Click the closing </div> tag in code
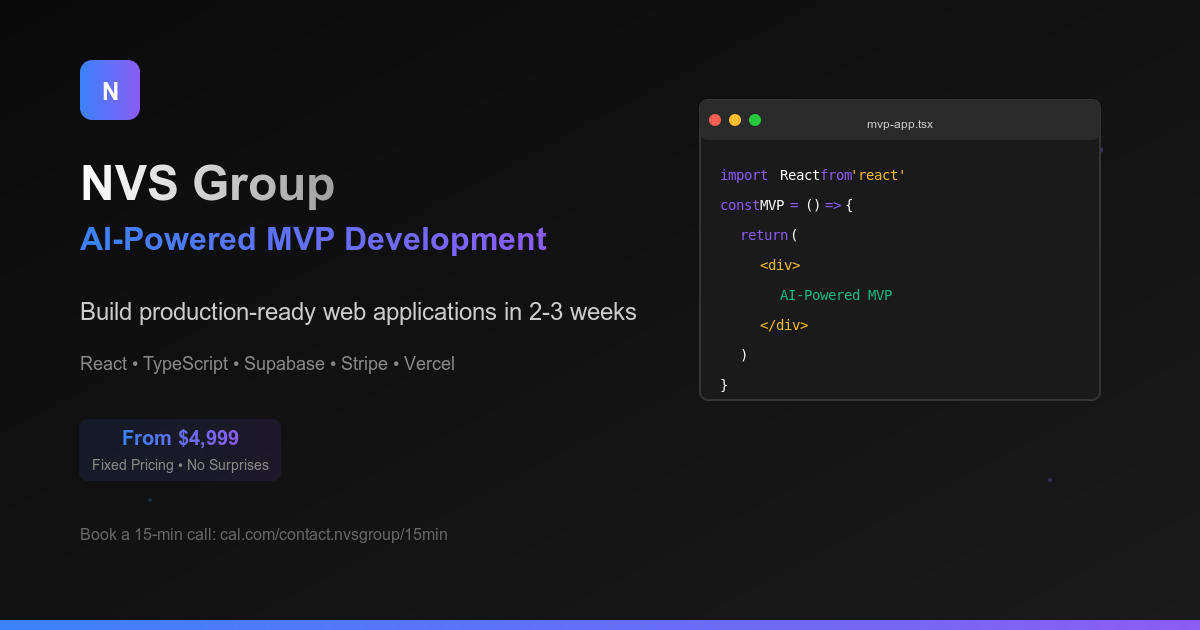This screenshot has width=1200, height=630. click(784, 325)
